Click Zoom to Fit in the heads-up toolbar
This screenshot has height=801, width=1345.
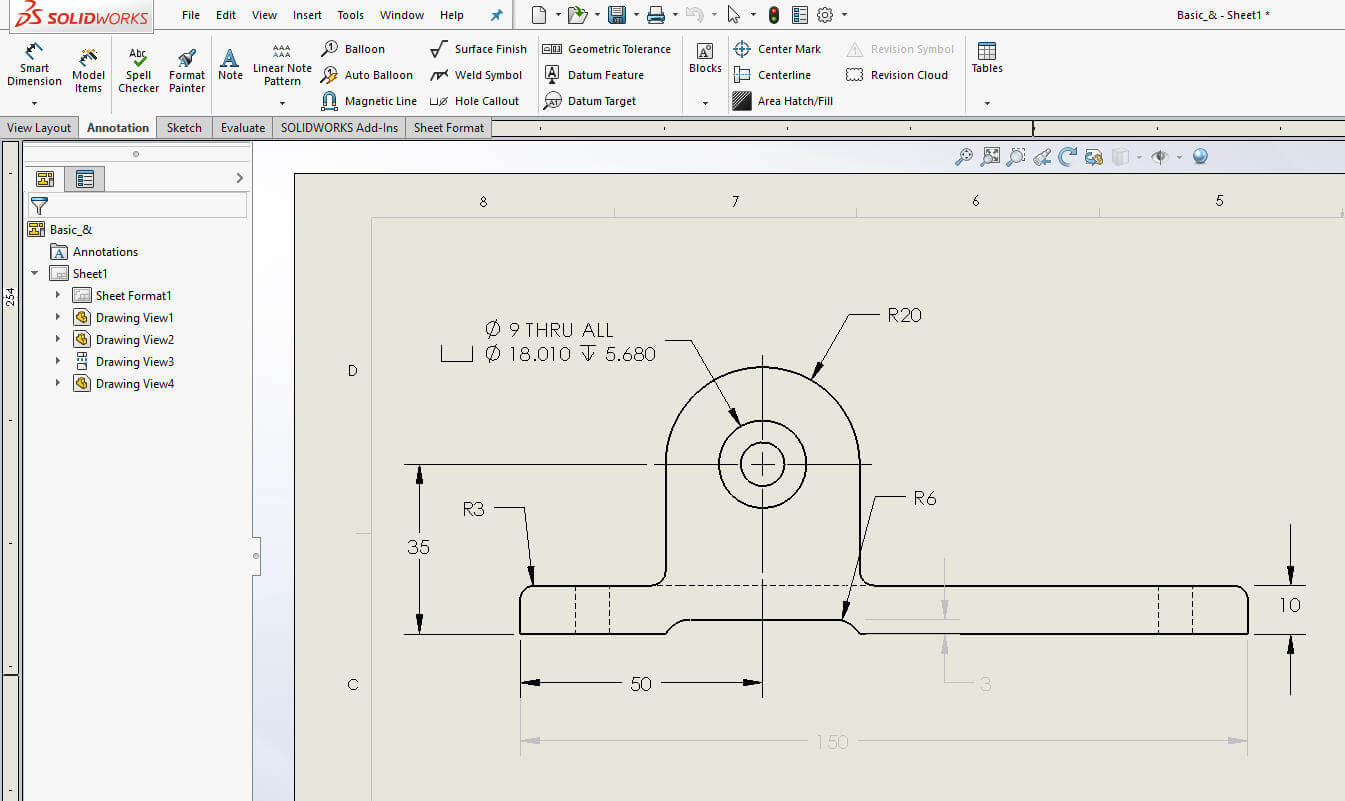click(x=991, y=157)
